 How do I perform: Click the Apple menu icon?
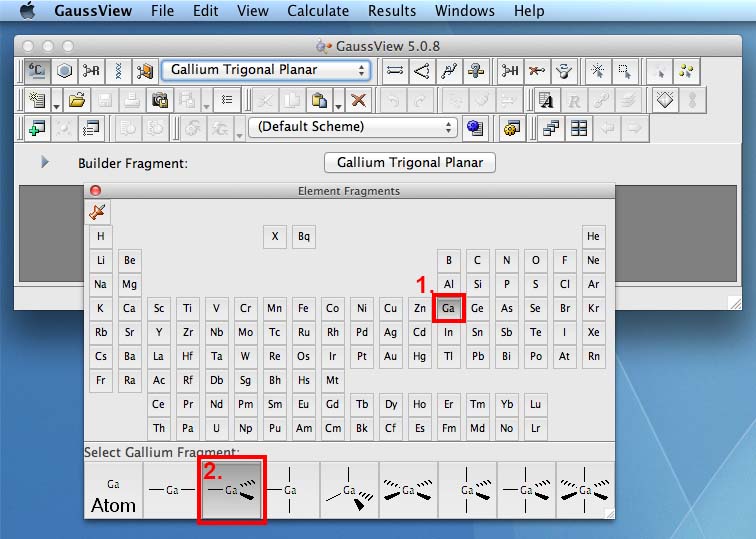pyautogui.click(x=27, y=11)
